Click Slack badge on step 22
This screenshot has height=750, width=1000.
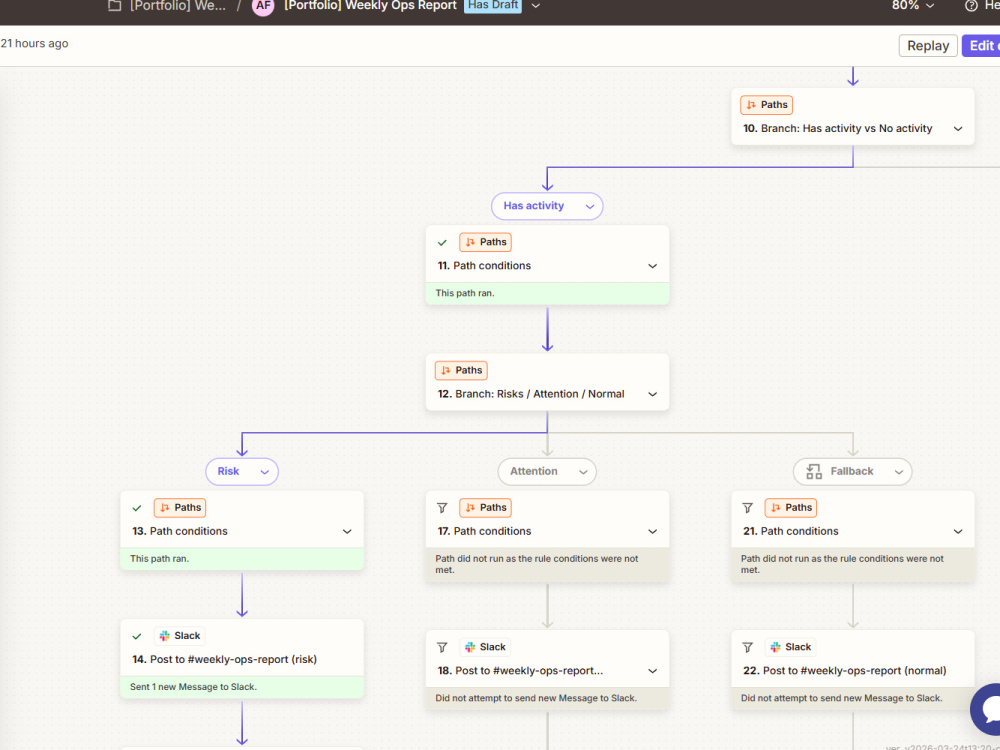pyautogui.click(x=791, y=647)
